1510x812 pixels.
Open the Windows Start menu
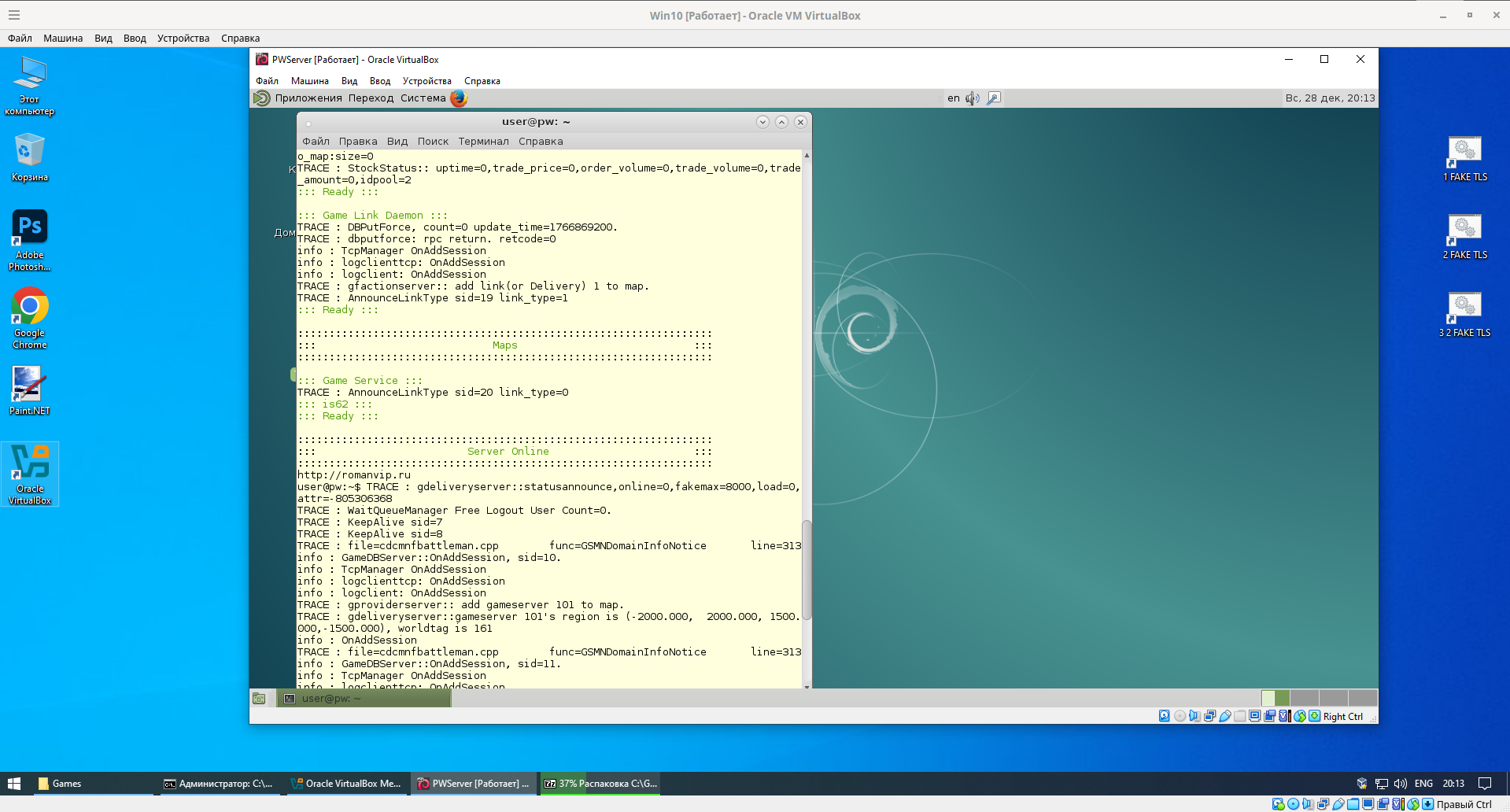coord(13,784)
